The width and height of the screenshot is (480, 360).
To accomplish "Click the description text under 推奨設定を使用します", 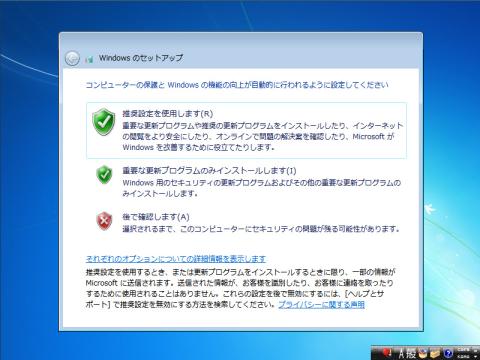I will [263, 136].
